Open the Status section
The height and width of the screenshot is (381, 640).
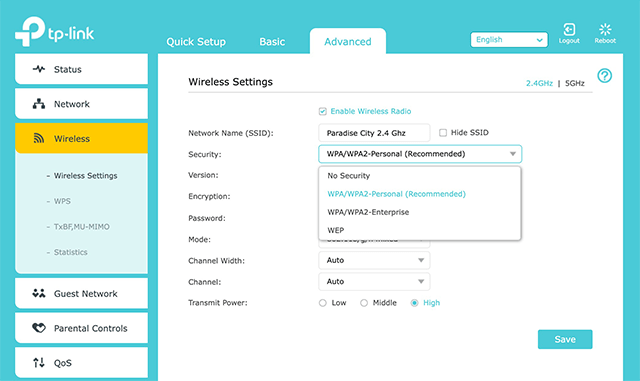81,69
